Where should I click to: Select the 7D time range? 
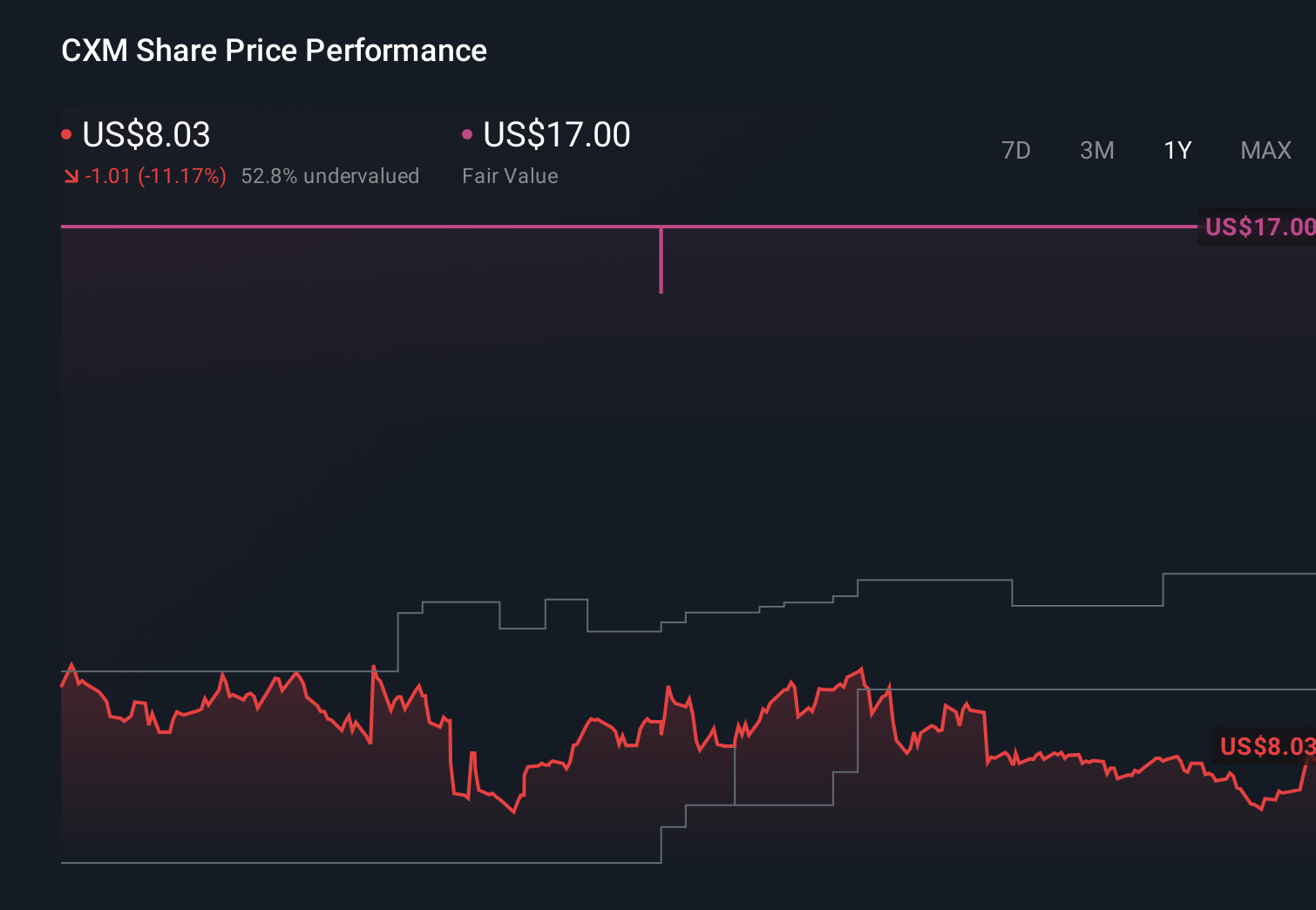point(1016,150)
